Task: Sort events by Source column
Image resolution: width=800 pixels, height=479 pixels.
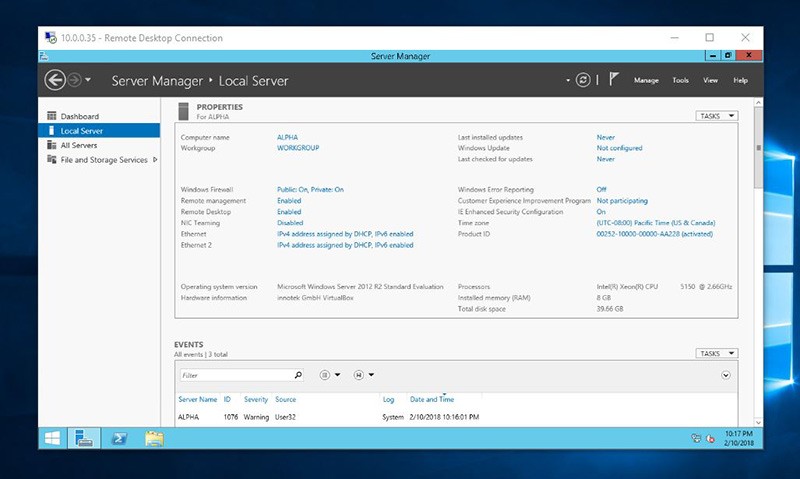Action: 285,399
